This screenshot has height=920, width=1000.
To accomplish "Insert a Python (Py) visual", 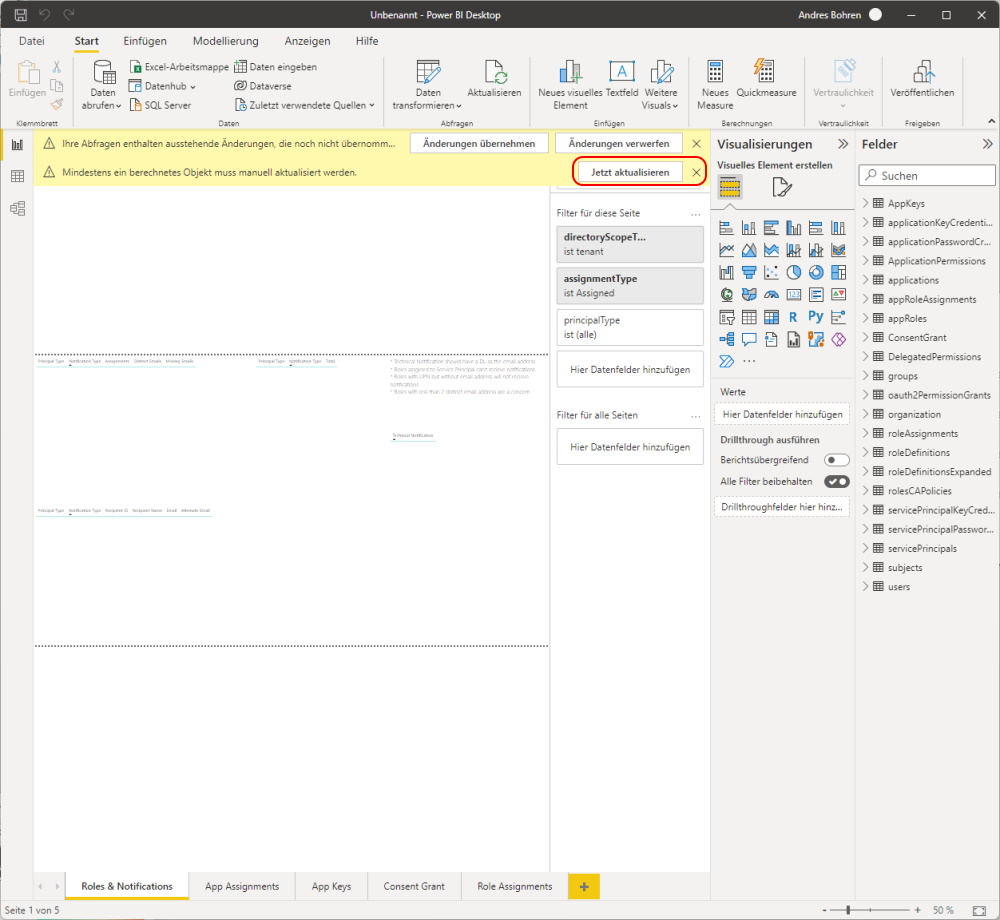I will (816, 317).
